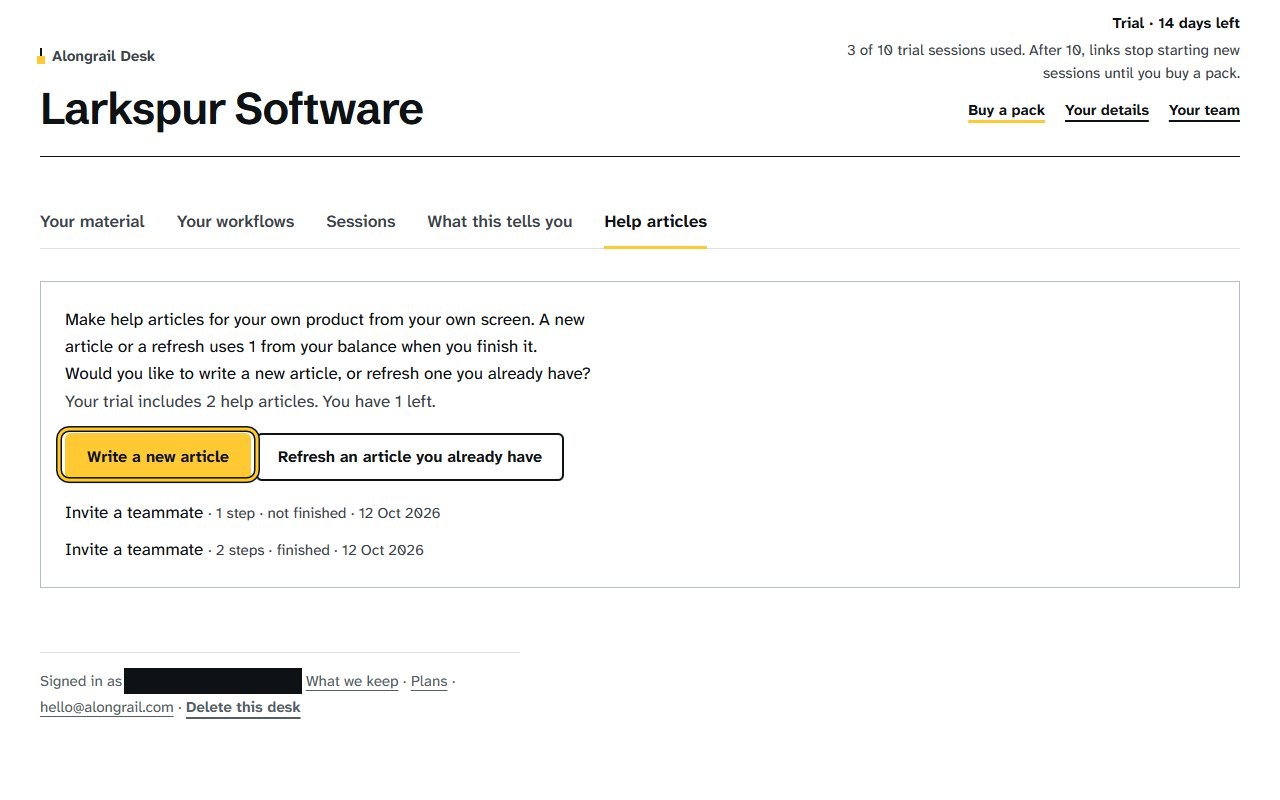Click the 'You have 1 left' trial text
Screen dimensions: 1280x800
pyautogui.click(x=380, y=401)
